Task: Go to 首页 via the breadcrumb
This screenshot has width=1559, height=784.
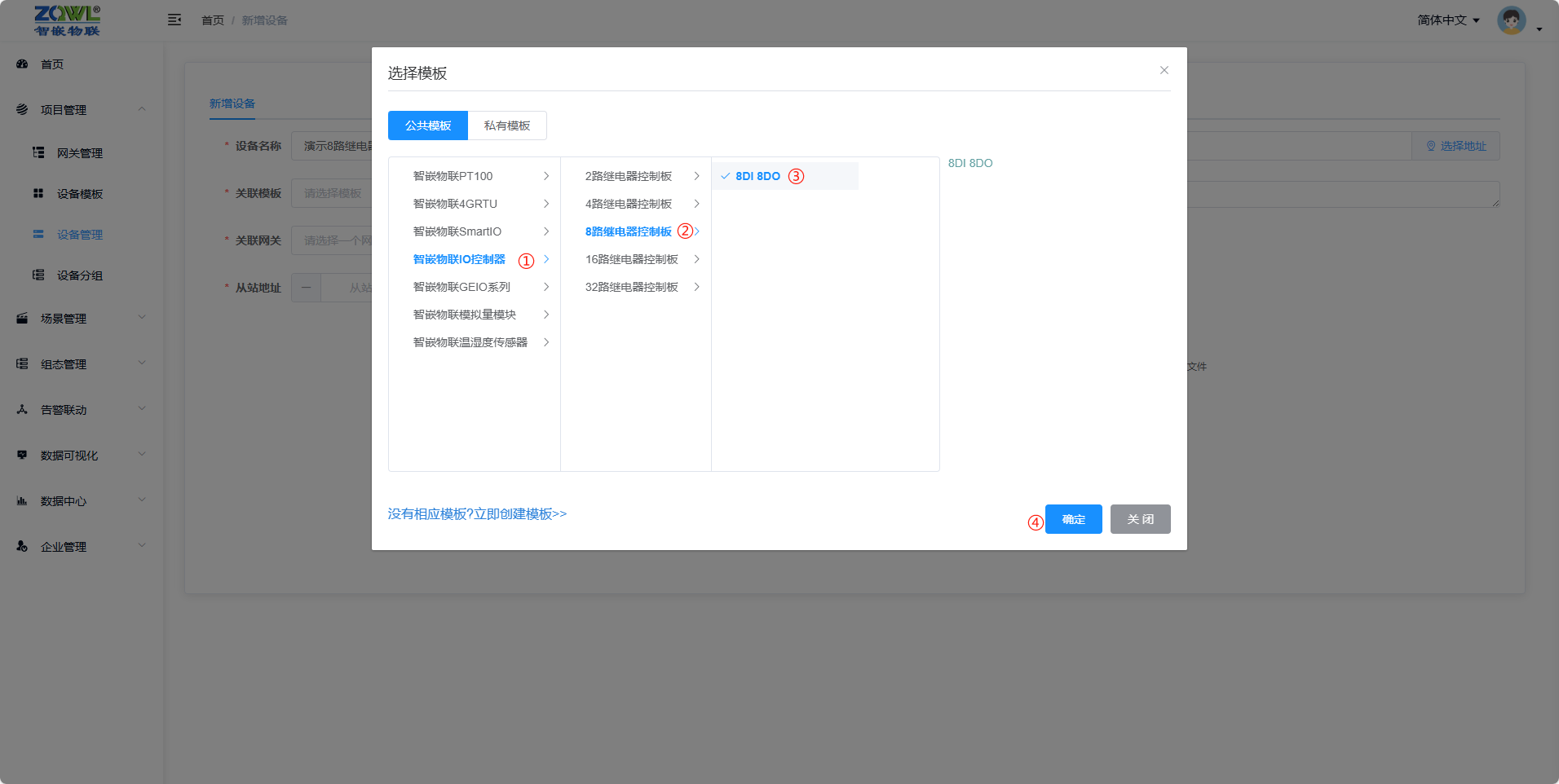Action: coord(213,20)
